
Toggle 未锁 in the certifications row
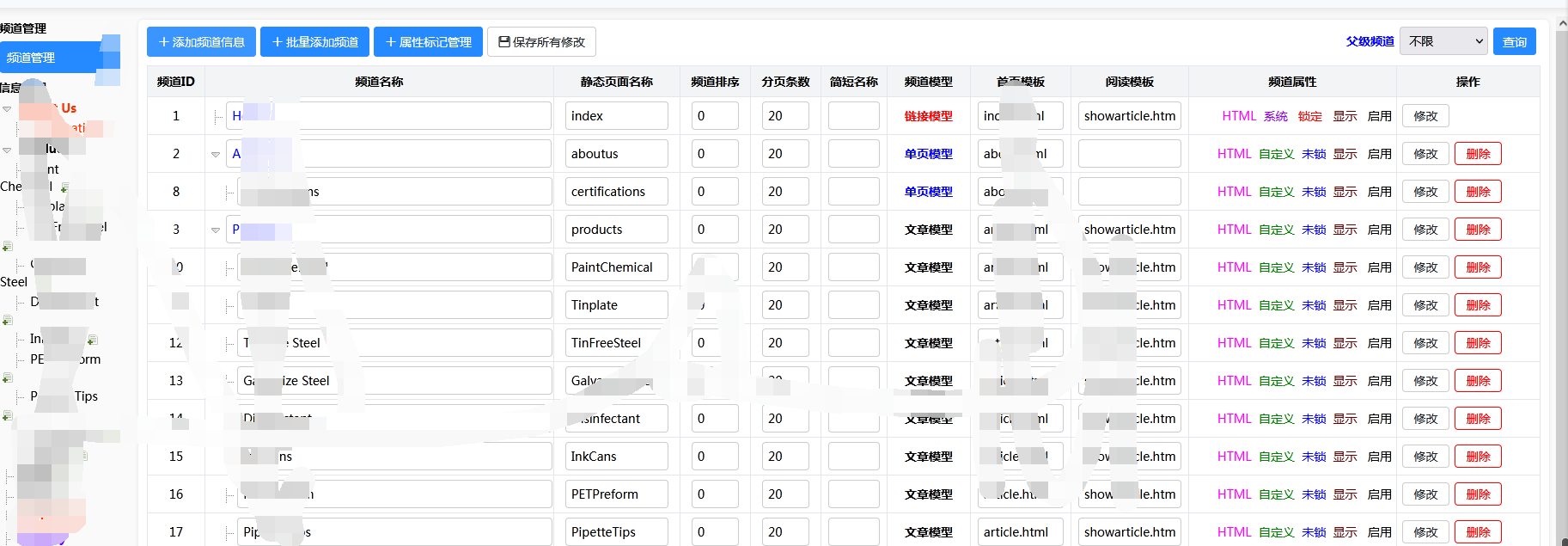(x=1314, y=192)
